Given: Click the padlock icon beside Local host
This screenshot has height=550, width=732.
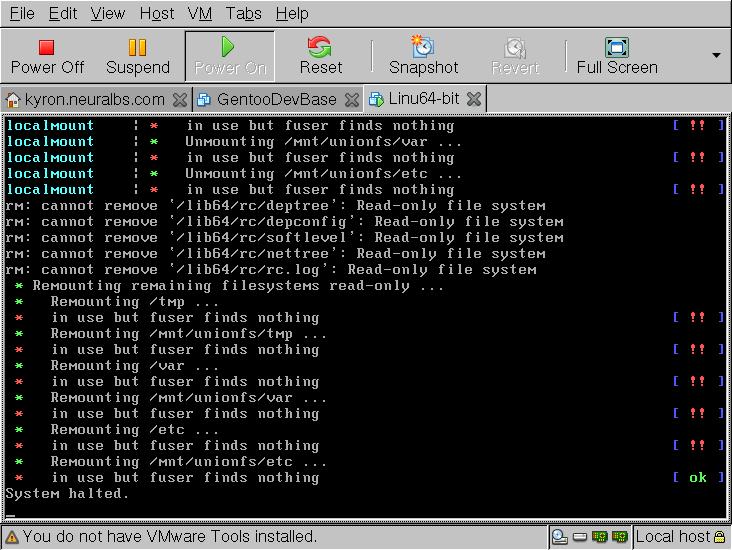Looking at the screenshot, I should pos(721,537).
